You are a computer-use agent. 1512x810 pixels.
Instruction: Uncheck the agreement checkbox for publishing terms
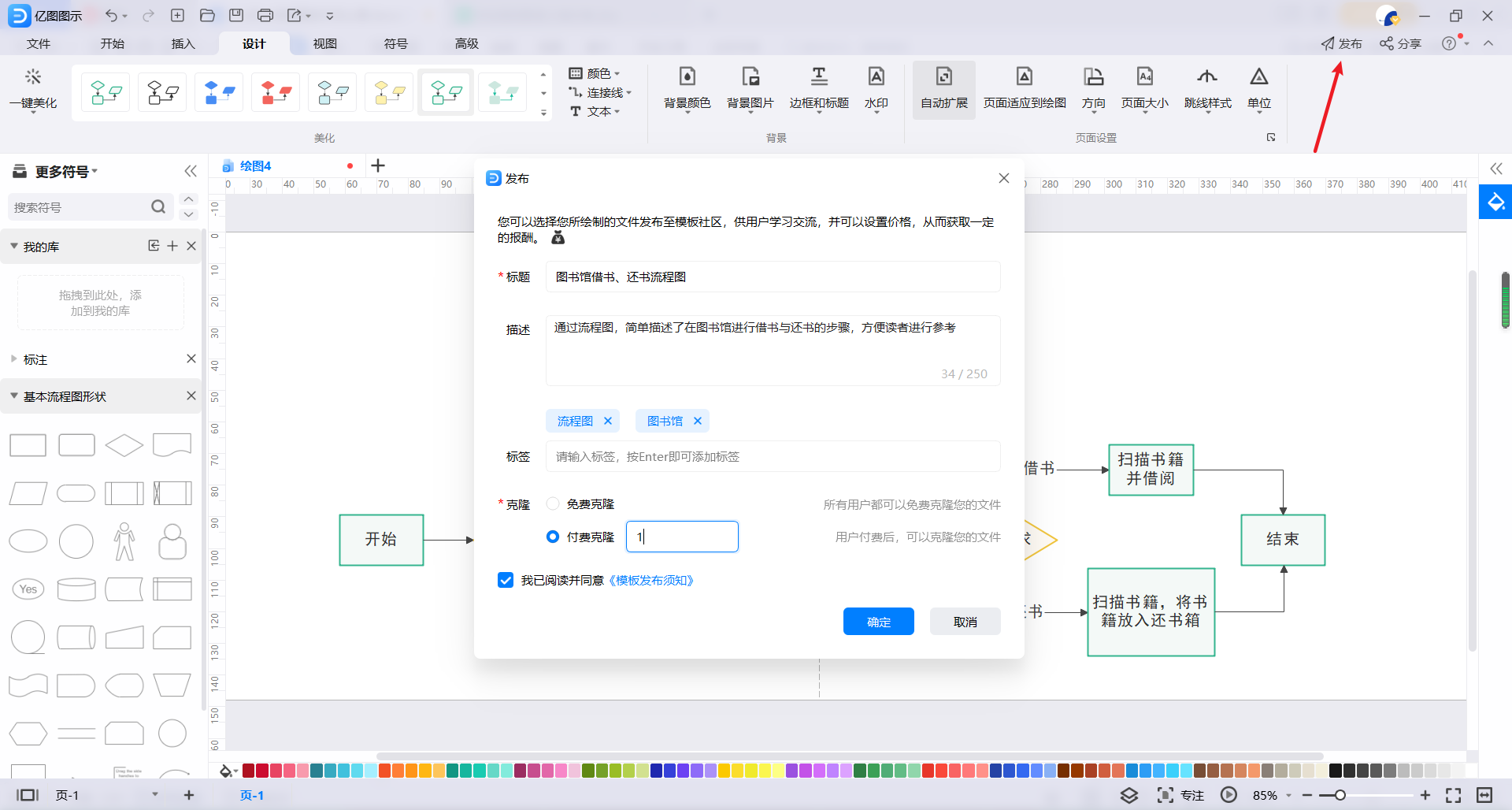tap(506, 581)
